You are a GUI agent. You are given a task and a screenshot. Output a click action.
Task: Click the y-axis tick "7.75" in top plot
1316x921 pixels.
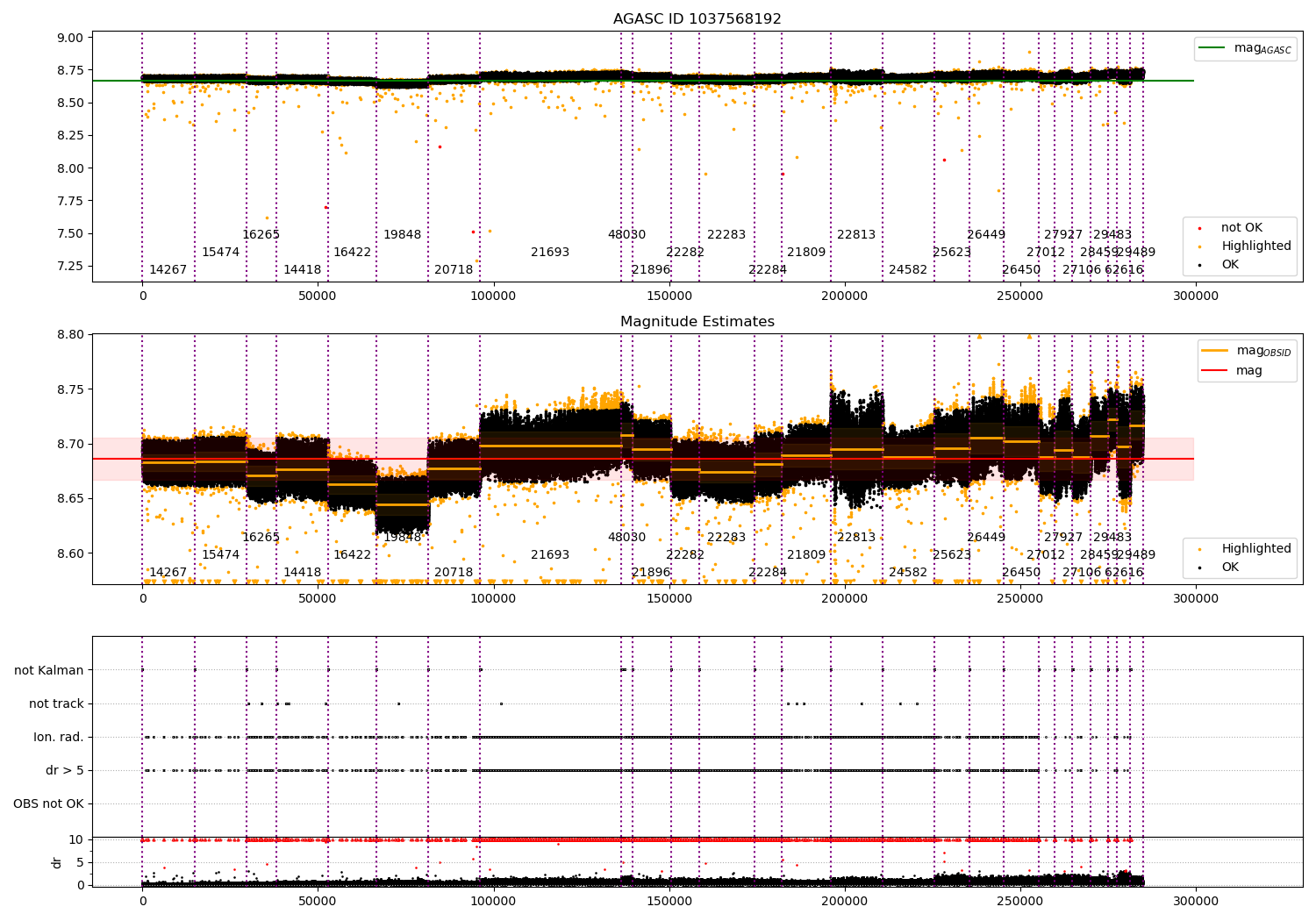click(70, 201)
